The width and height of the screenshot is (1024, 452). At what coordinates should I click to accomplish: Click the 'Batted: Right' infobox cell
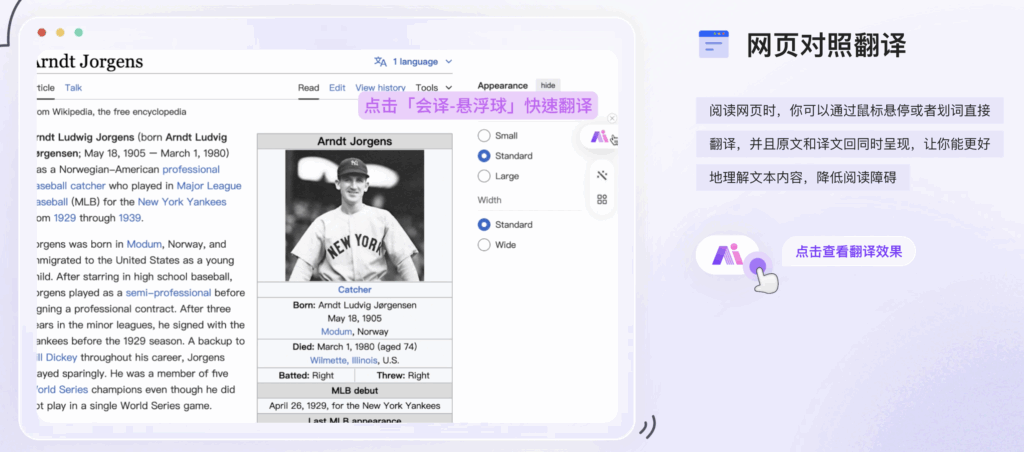tap(306, 376)
